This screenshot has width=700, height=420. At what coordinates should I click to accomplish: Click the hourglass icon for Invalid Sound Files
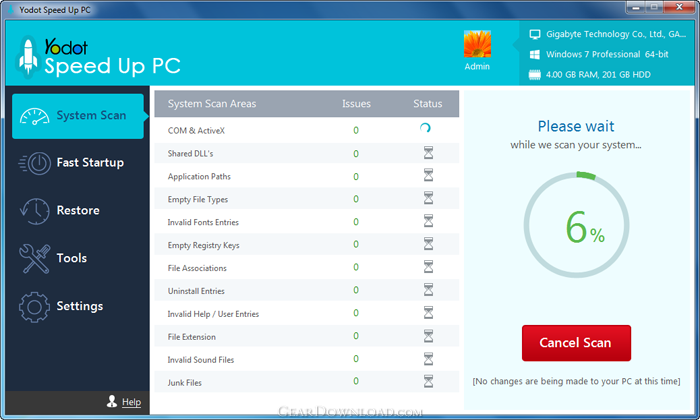pyautogui.click(x=428, y=358)
